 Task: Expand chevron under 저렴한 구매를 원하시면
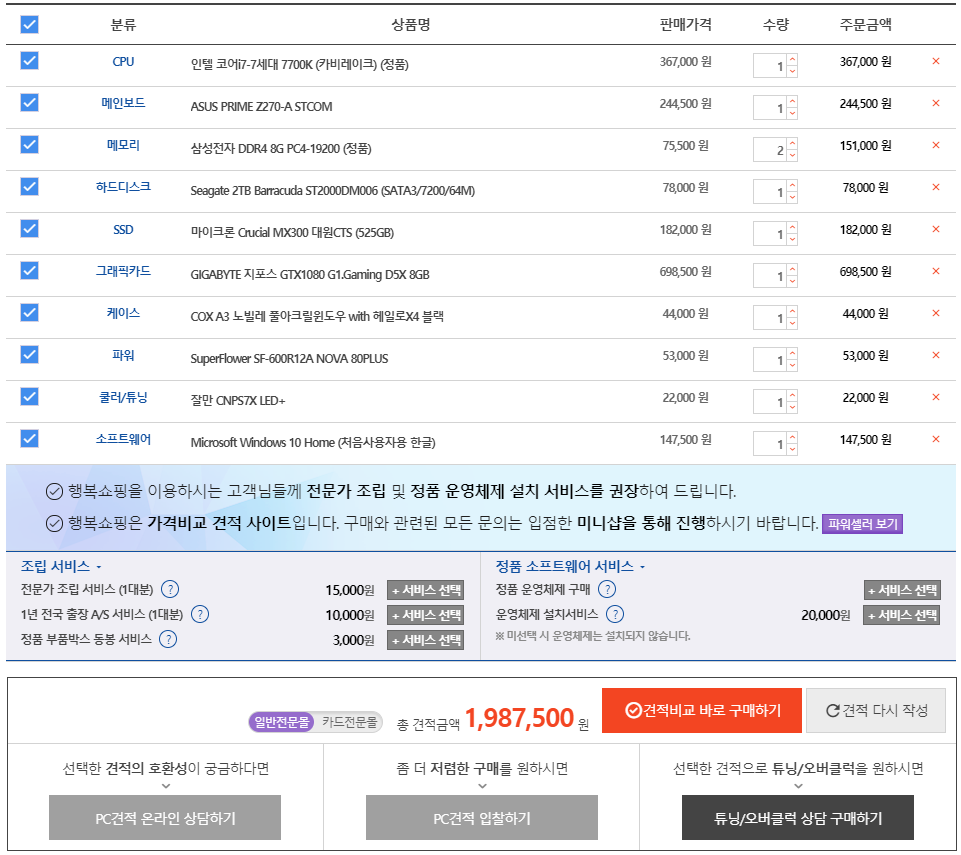[x=482, y=786]
